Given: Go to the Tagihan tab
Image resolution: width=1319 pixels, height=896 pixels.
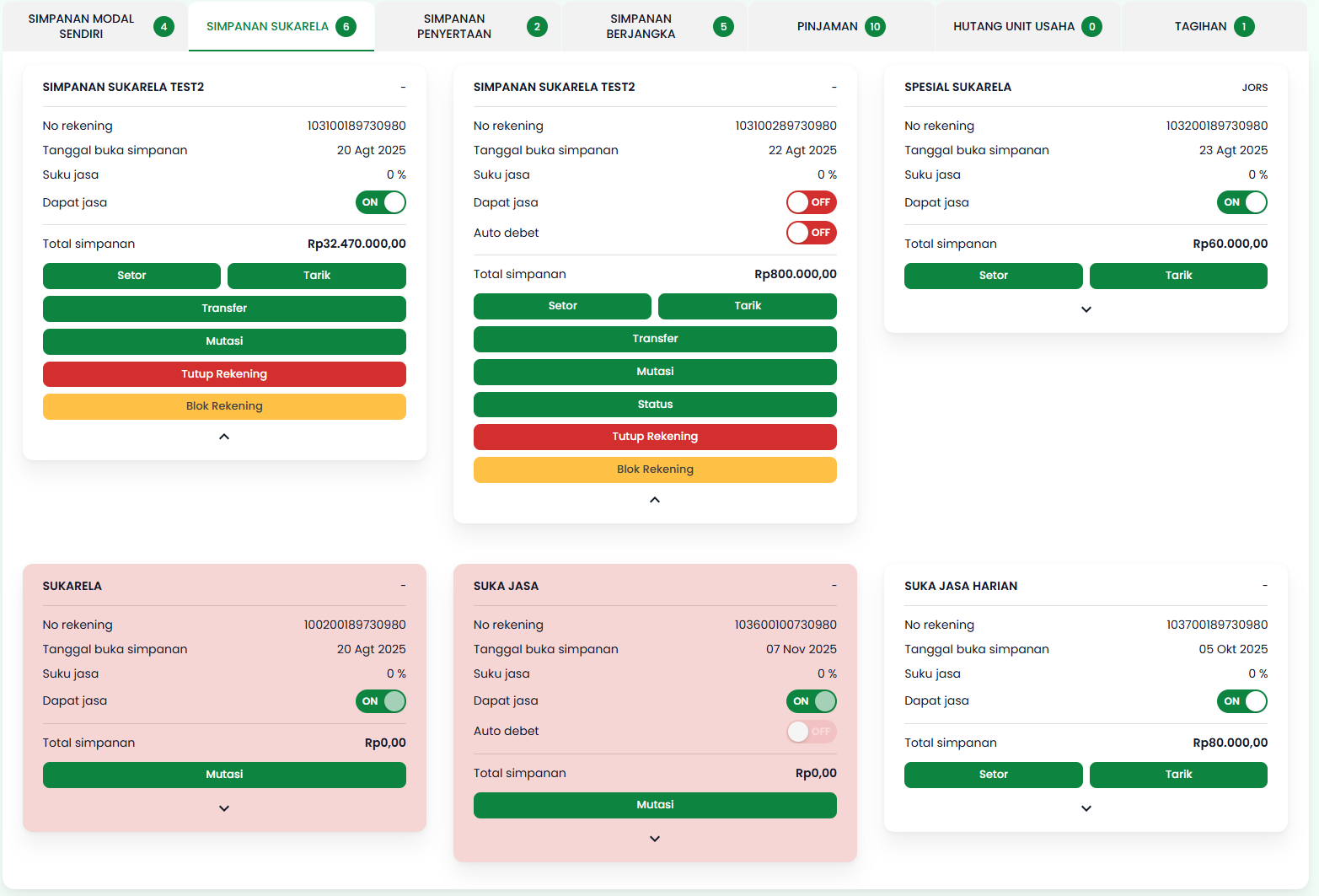Looking at the screenshot, I should (x=1214, y=26).
